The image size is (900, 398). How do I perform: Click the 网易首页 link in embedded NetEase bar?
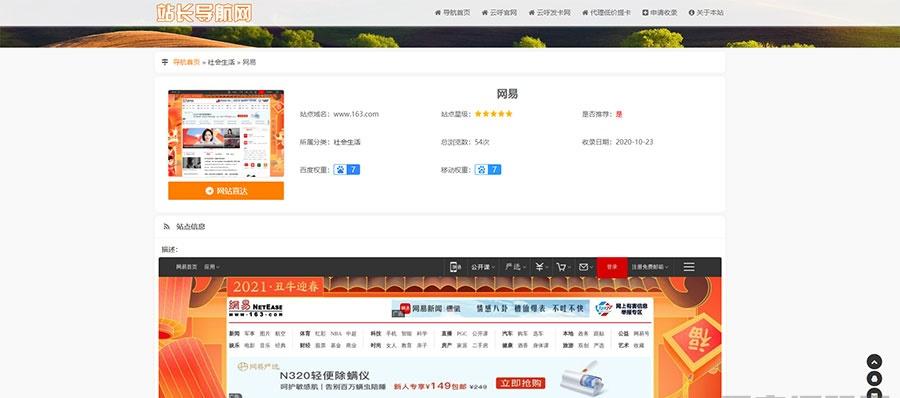click(x=187, y=267)
